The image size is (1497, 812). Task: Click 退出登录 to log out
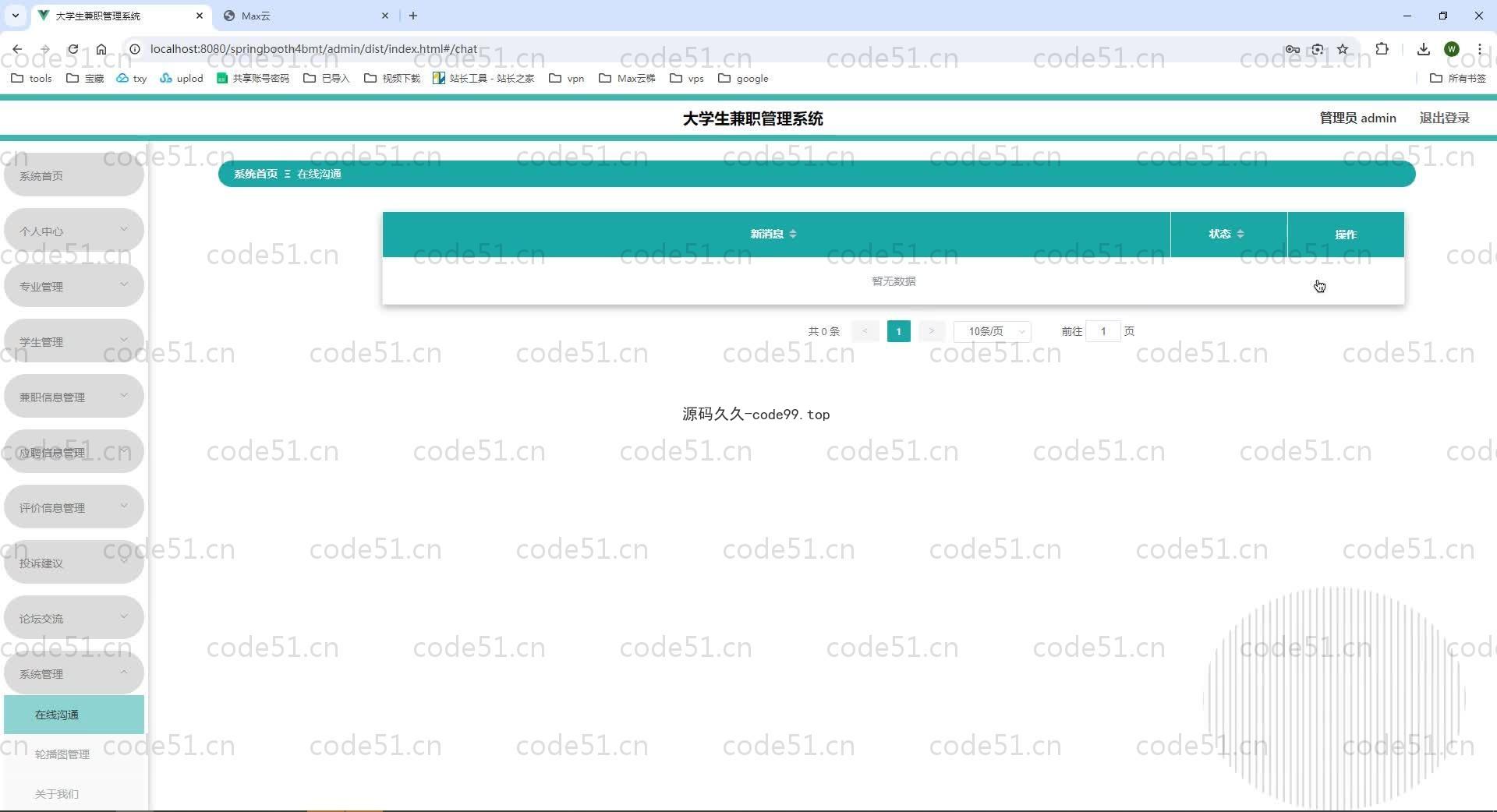click(x=1444, y=118)
